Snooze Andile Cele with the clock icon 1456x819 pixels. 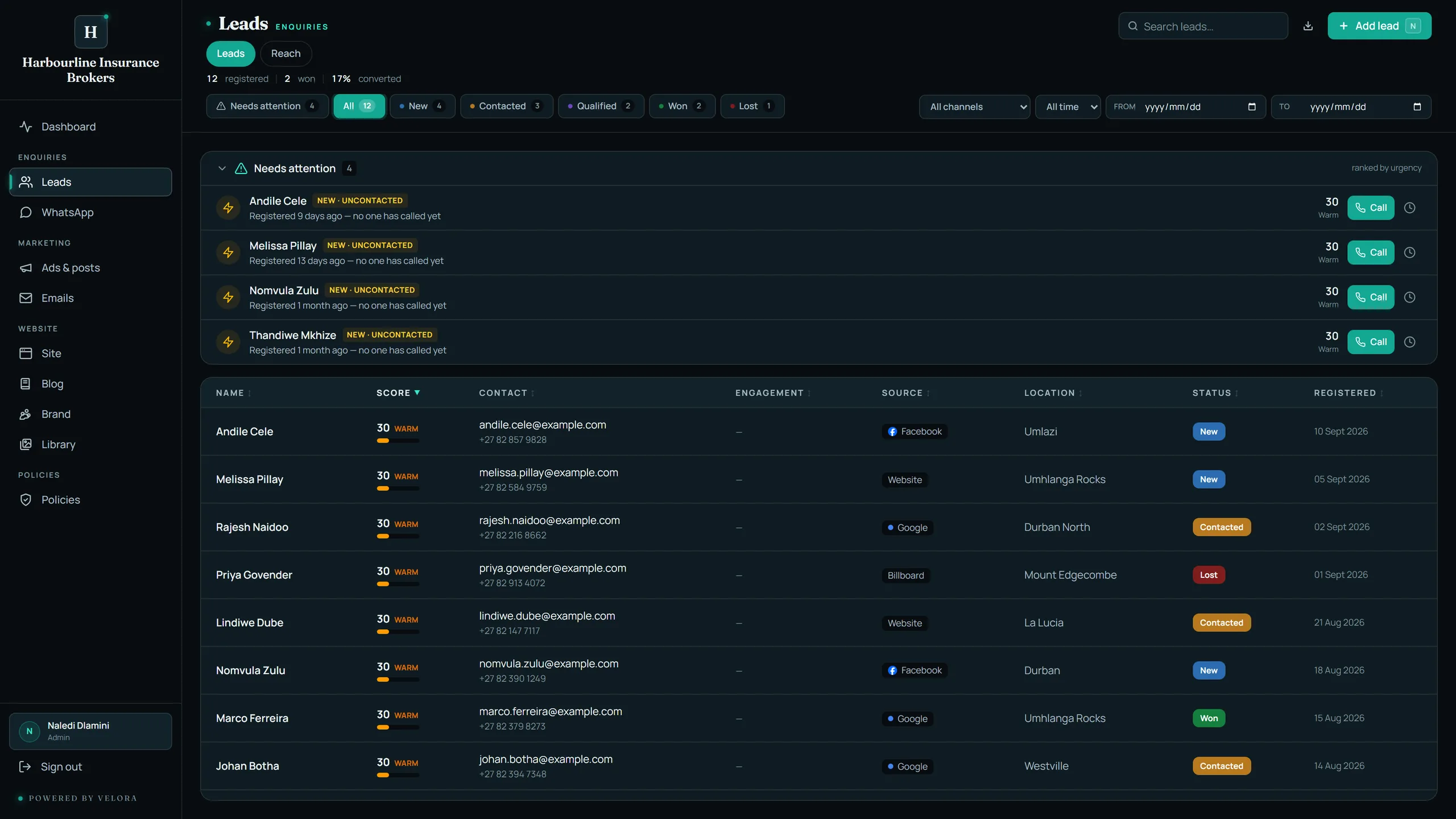(x=1409, y=208)
